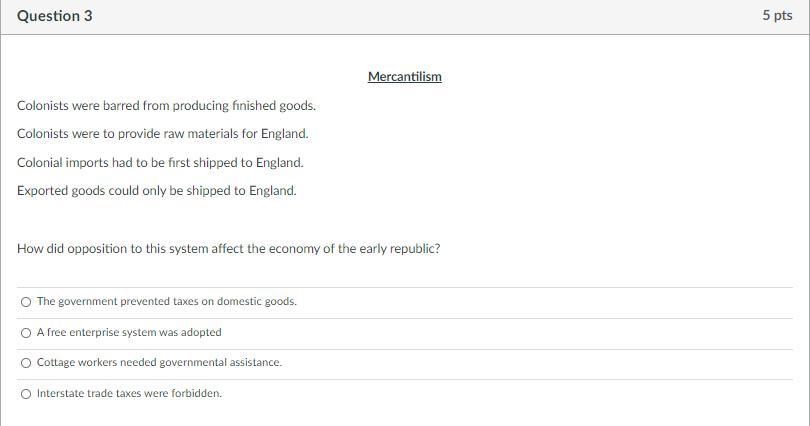Click the '5 pts' points label
The image size is (810, 426).
tap(776, 16)
